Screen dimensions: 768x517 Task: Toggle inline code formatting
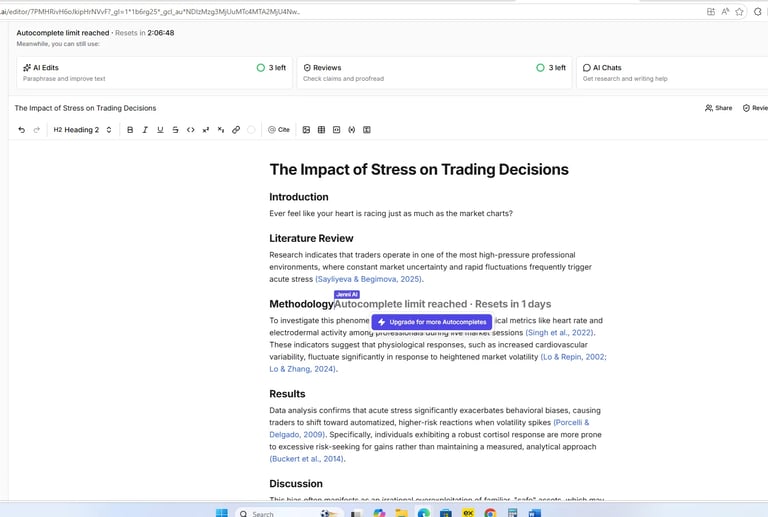pyautogui.click(x=191, y=130)
